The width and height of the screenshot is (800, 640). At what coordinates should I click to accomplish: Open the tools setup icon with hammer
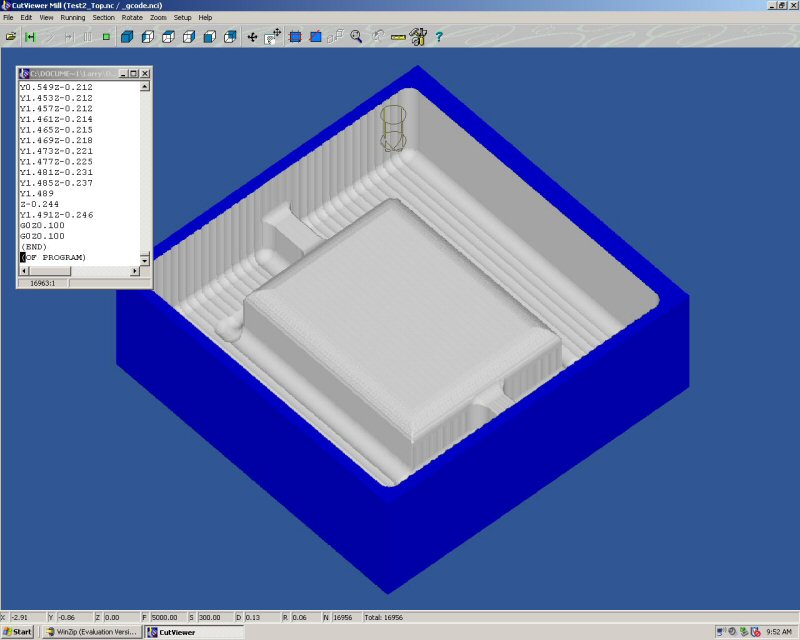pyautogui.click(x=418, y=37)
